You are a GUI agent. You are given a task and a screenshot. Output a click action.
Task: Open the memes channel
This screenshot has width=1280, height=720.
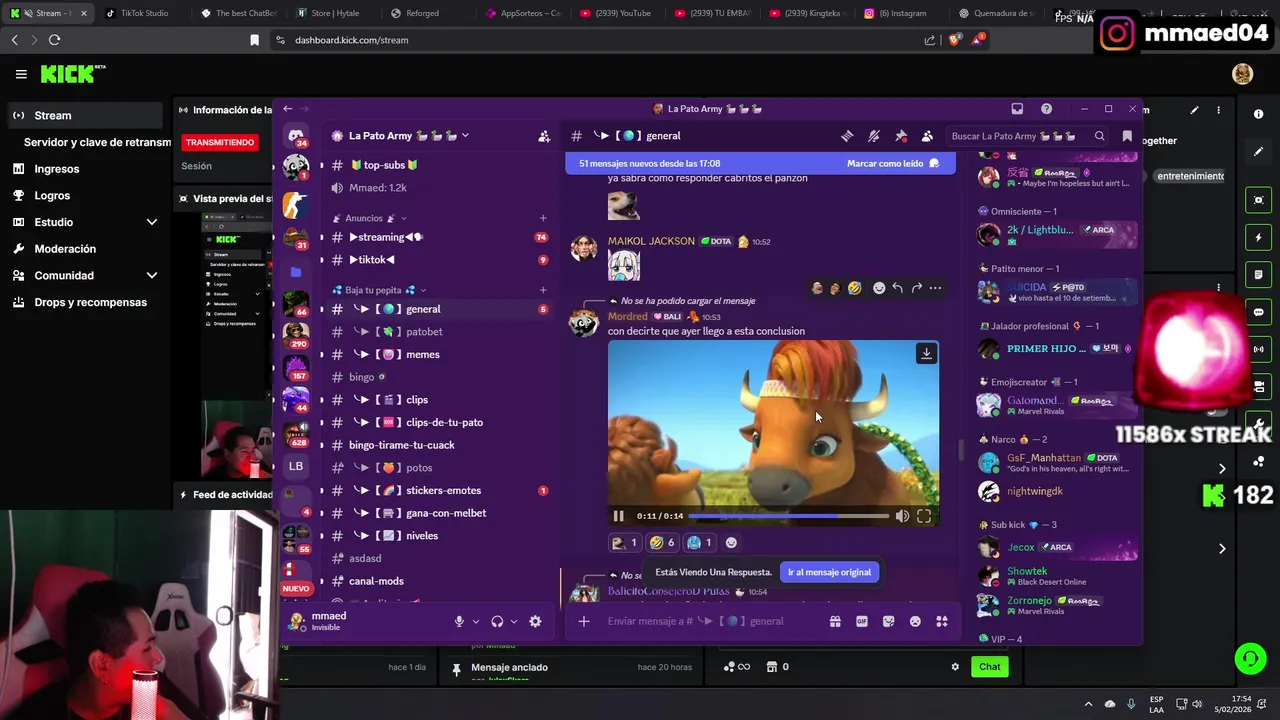click(438, 354)
